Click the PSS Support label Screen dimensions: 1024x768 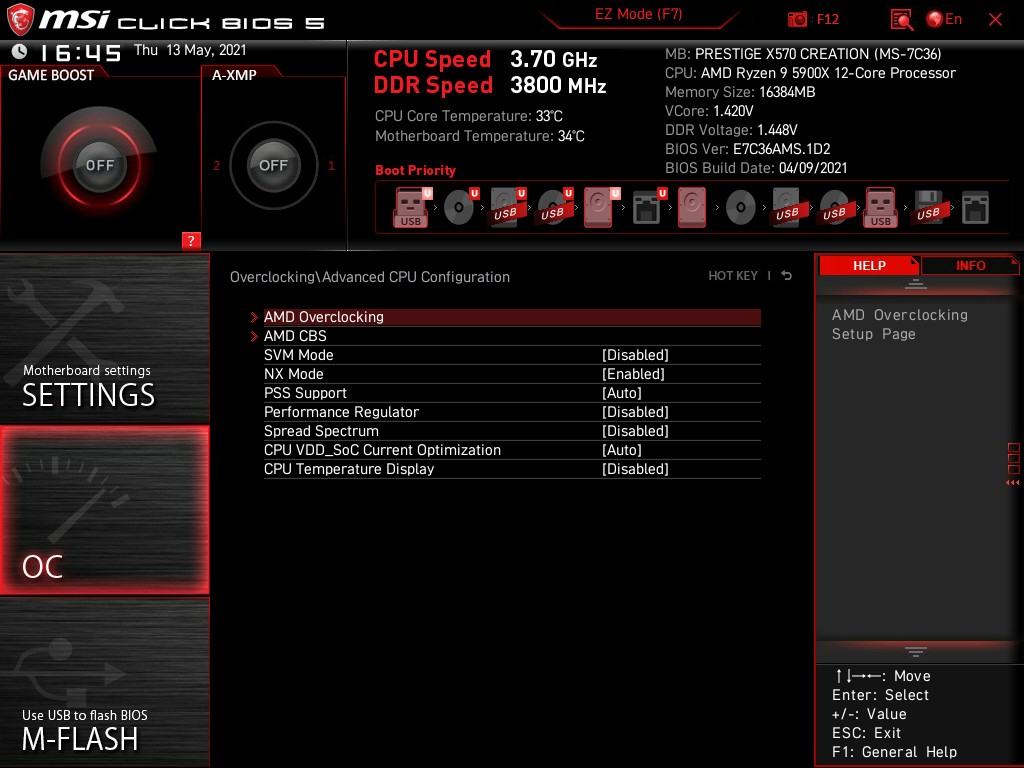[x=305, y=393]
